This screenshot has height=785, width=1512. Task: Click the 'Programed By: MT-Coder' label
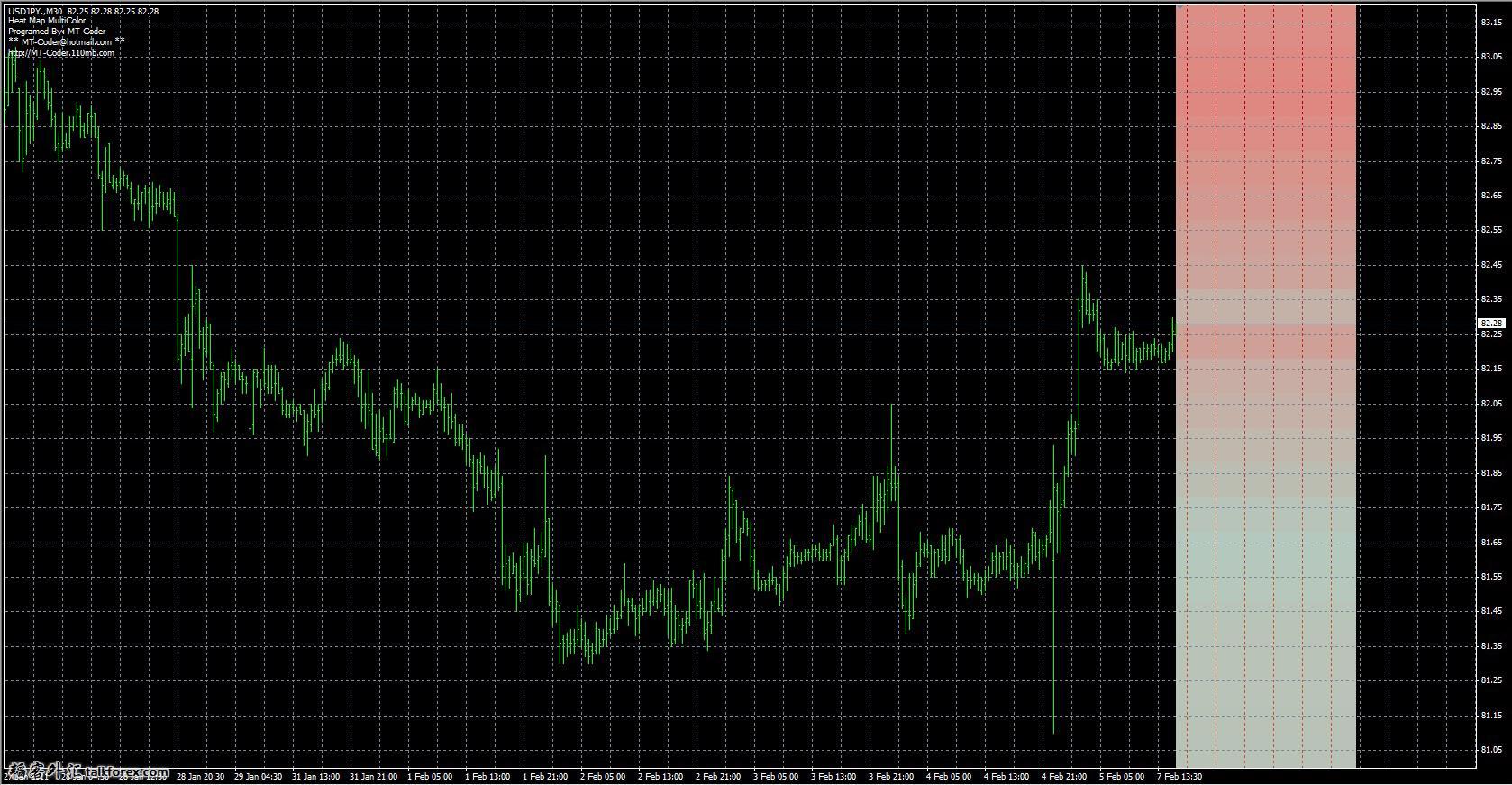point(57,32)
